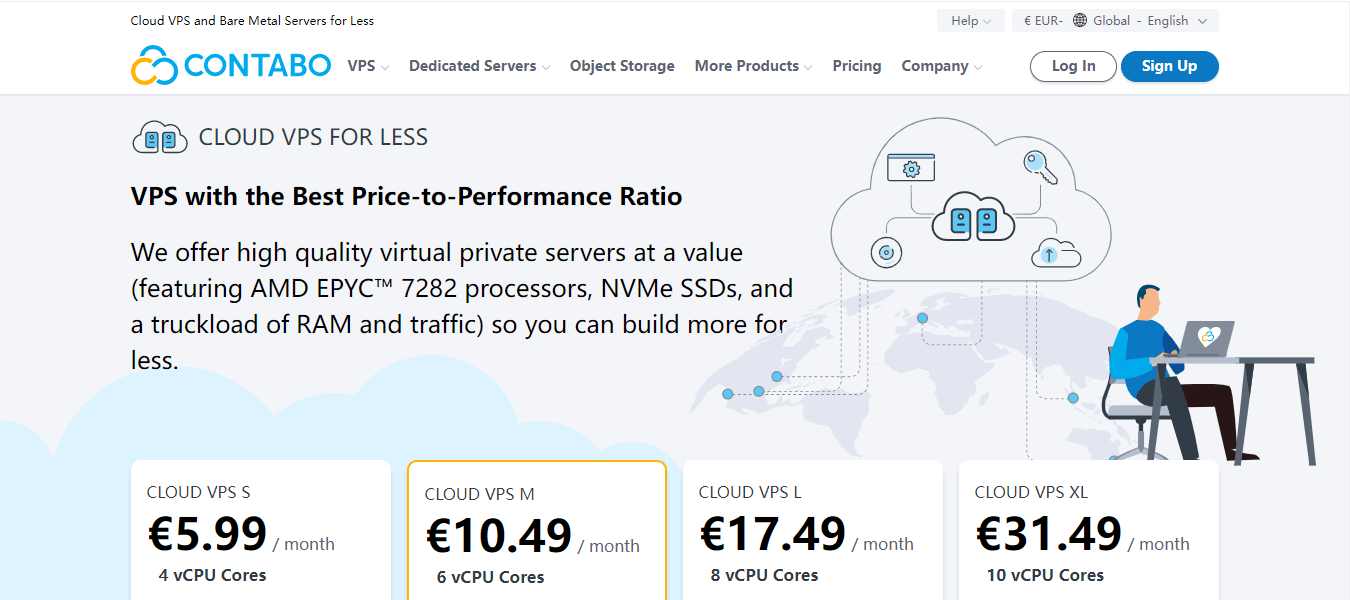Open the EUR currency selector

point(1038,21)
